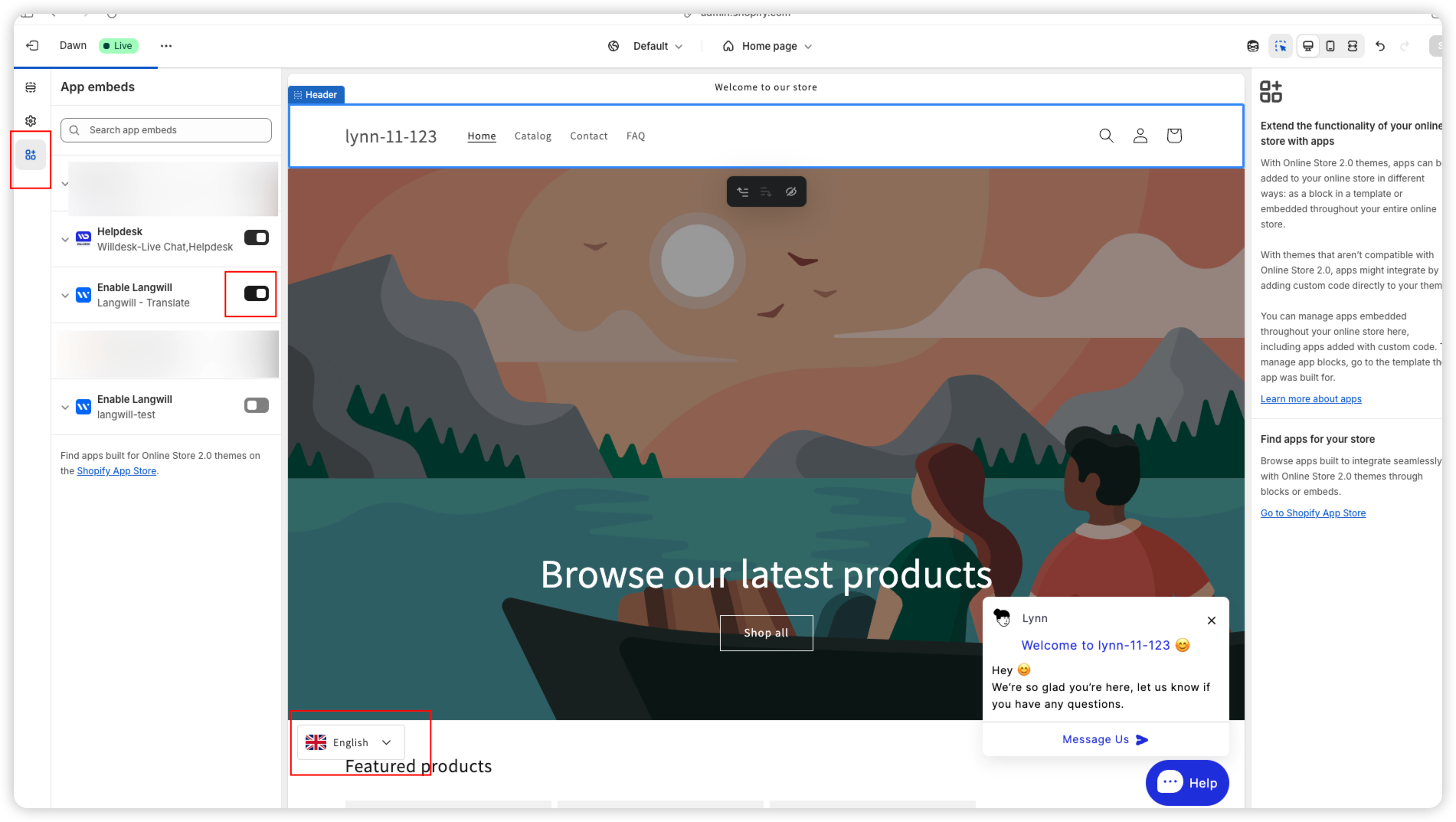Turn off the Langwill - Translate toggle

pos(257,293)
